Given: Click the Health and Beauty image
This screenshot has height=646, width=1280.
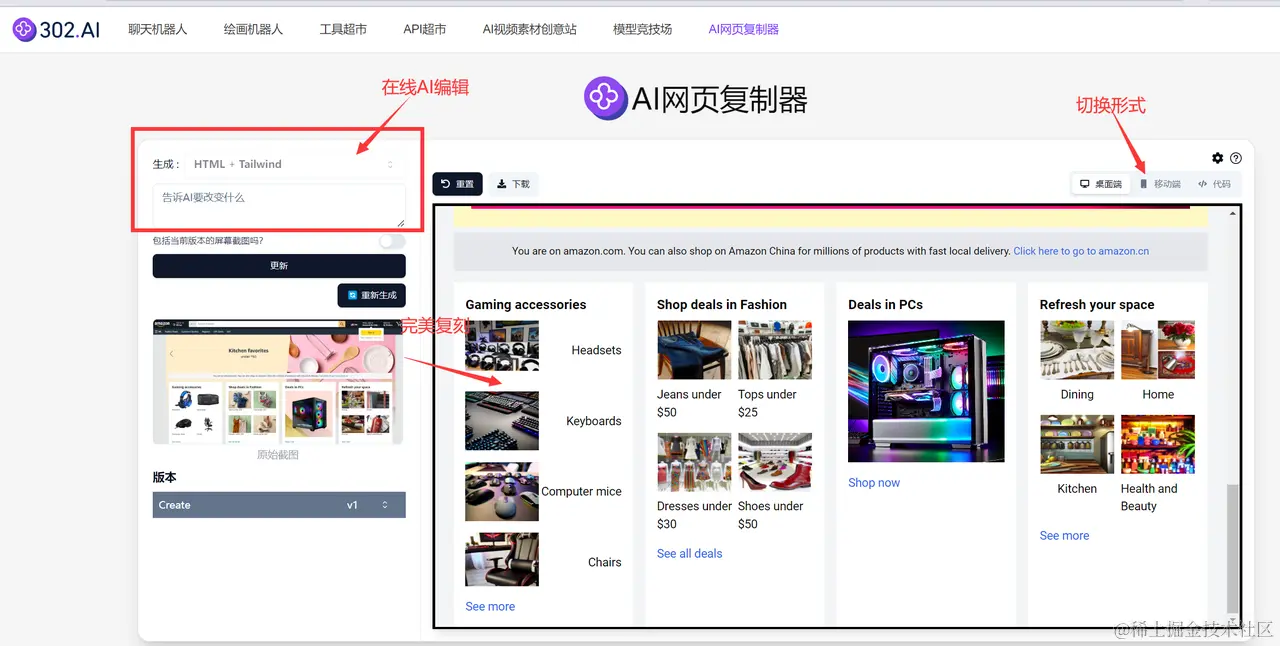Looking at the screenshot, I should pyautogui.click(x=1158, y=444).
